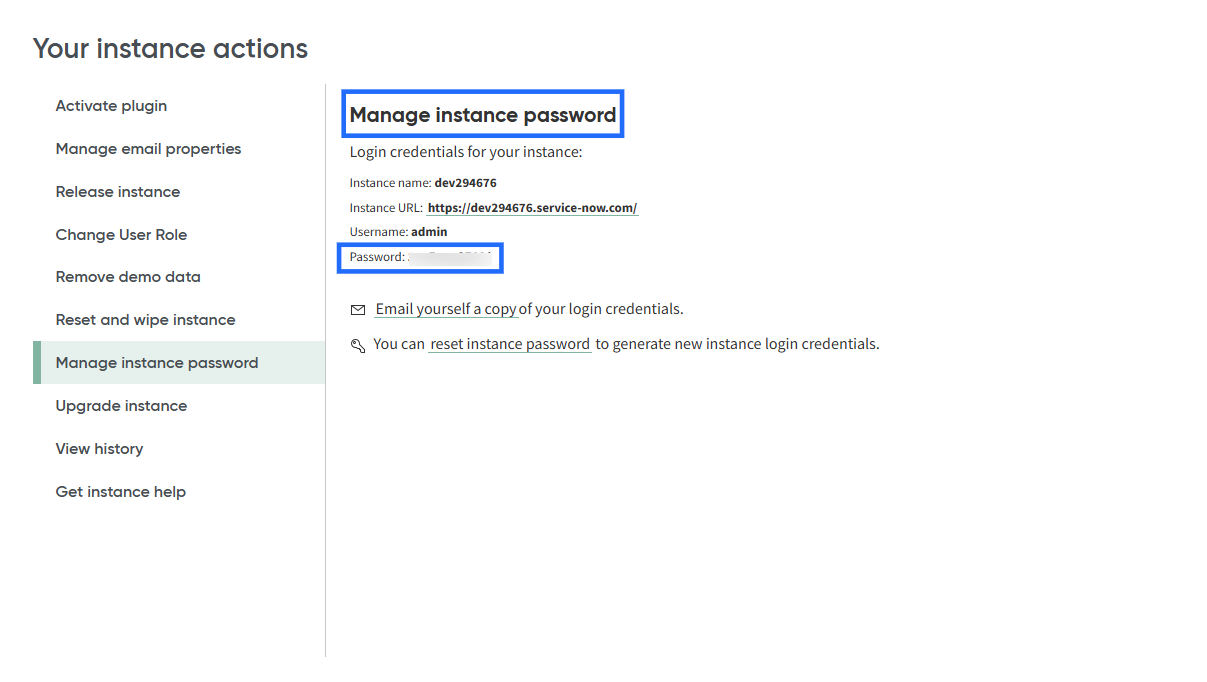Select Remove demo data

(128, 276)
